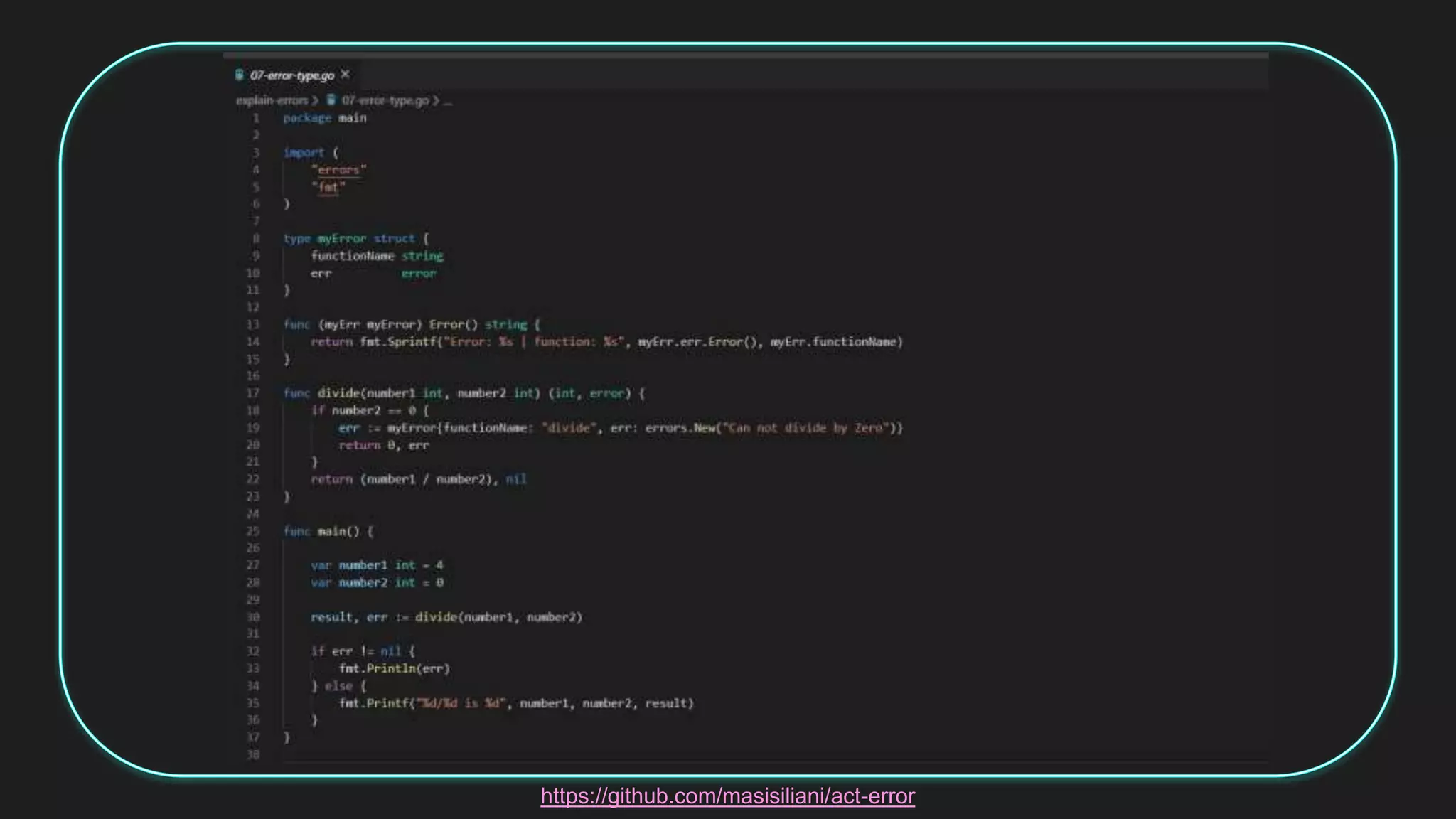Click the 'err error' struct field

[x=373, y=273]
